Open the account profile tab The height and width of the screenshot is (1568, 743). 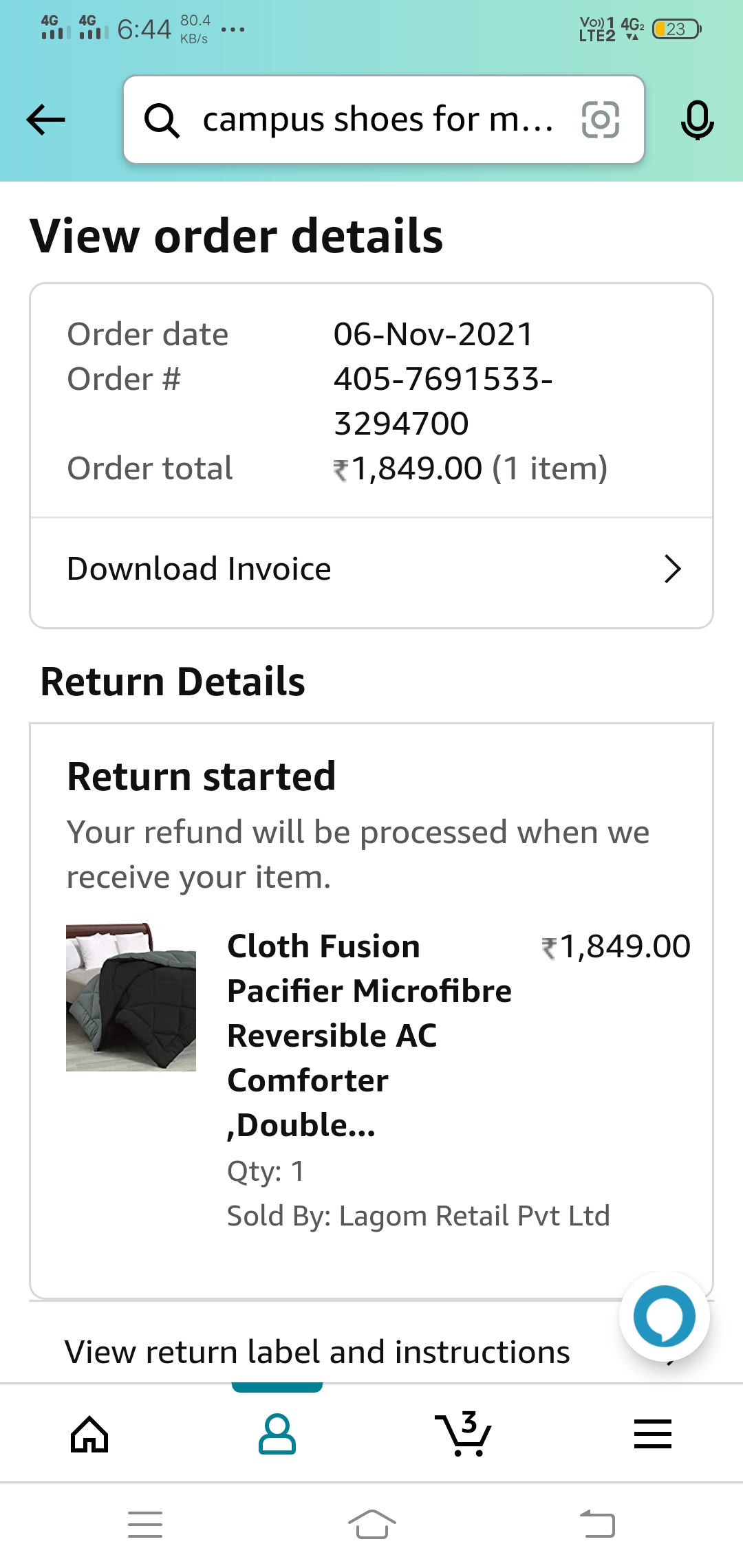pyautogui.click(x=277, y=1434)
